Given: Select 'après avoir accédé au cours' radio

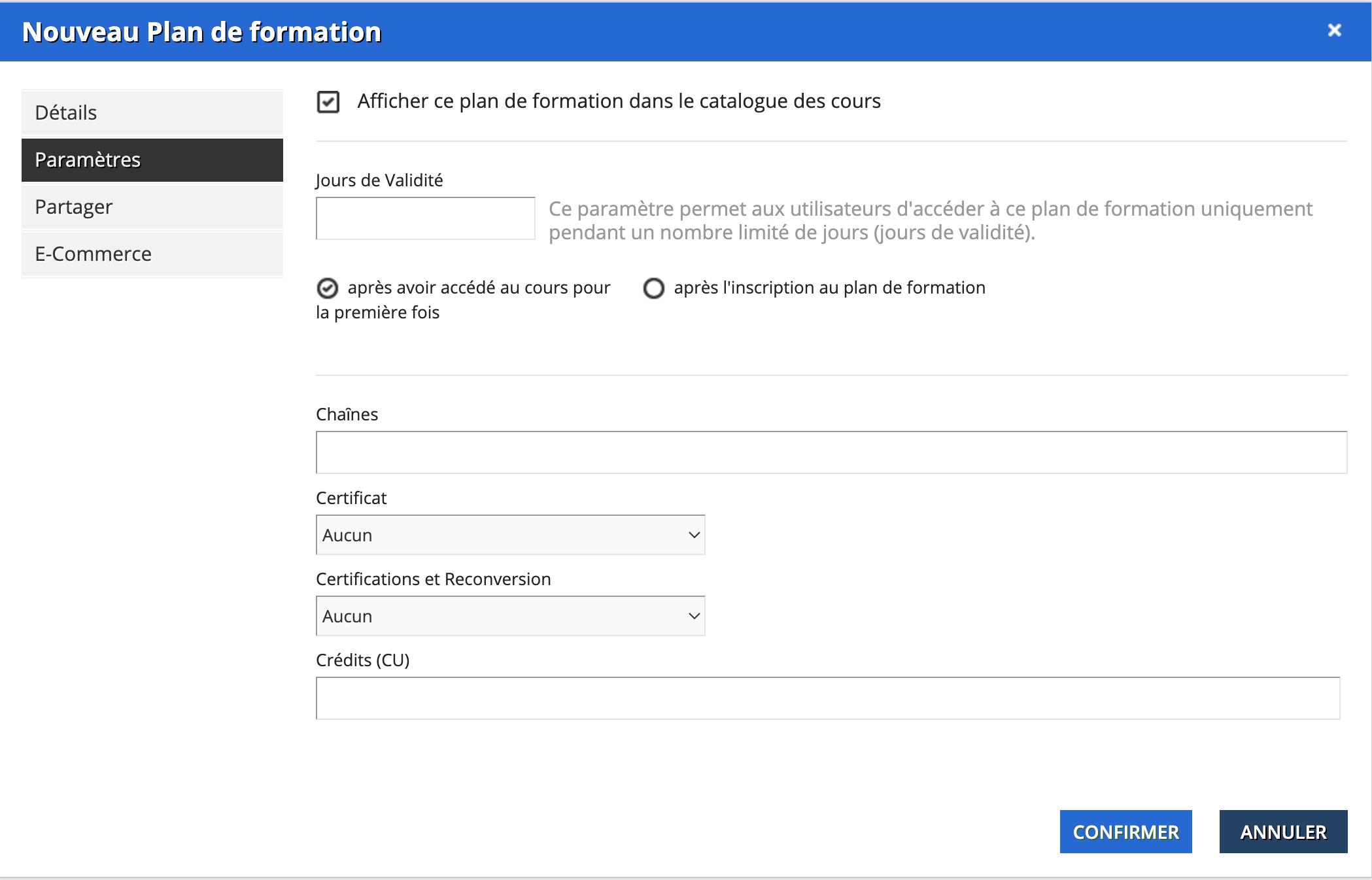Looking at the screenshot, I should (x=327, y=288).
